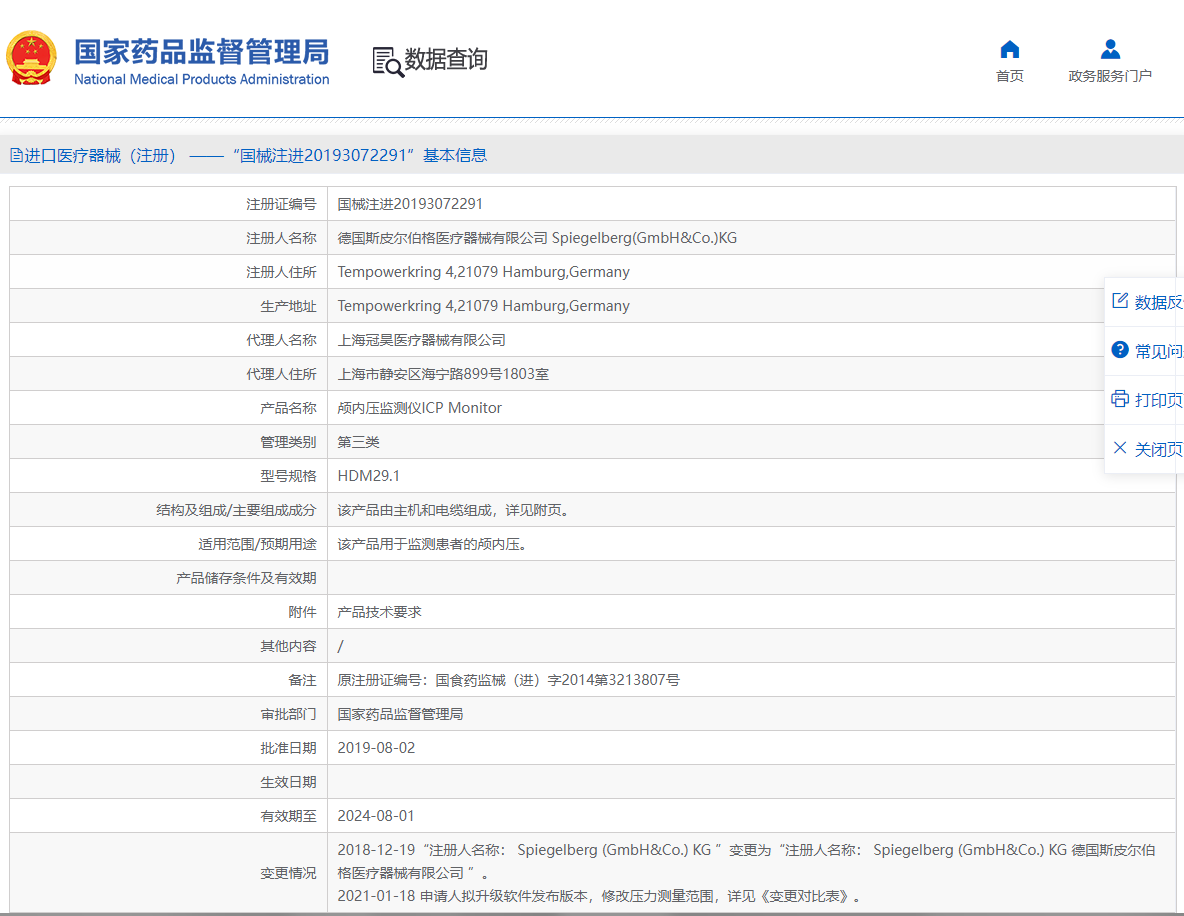The height and width of the screenshot is (916, 1184).
Task: Click the 注册人住所 address value
Action: (x=483, y=272)
